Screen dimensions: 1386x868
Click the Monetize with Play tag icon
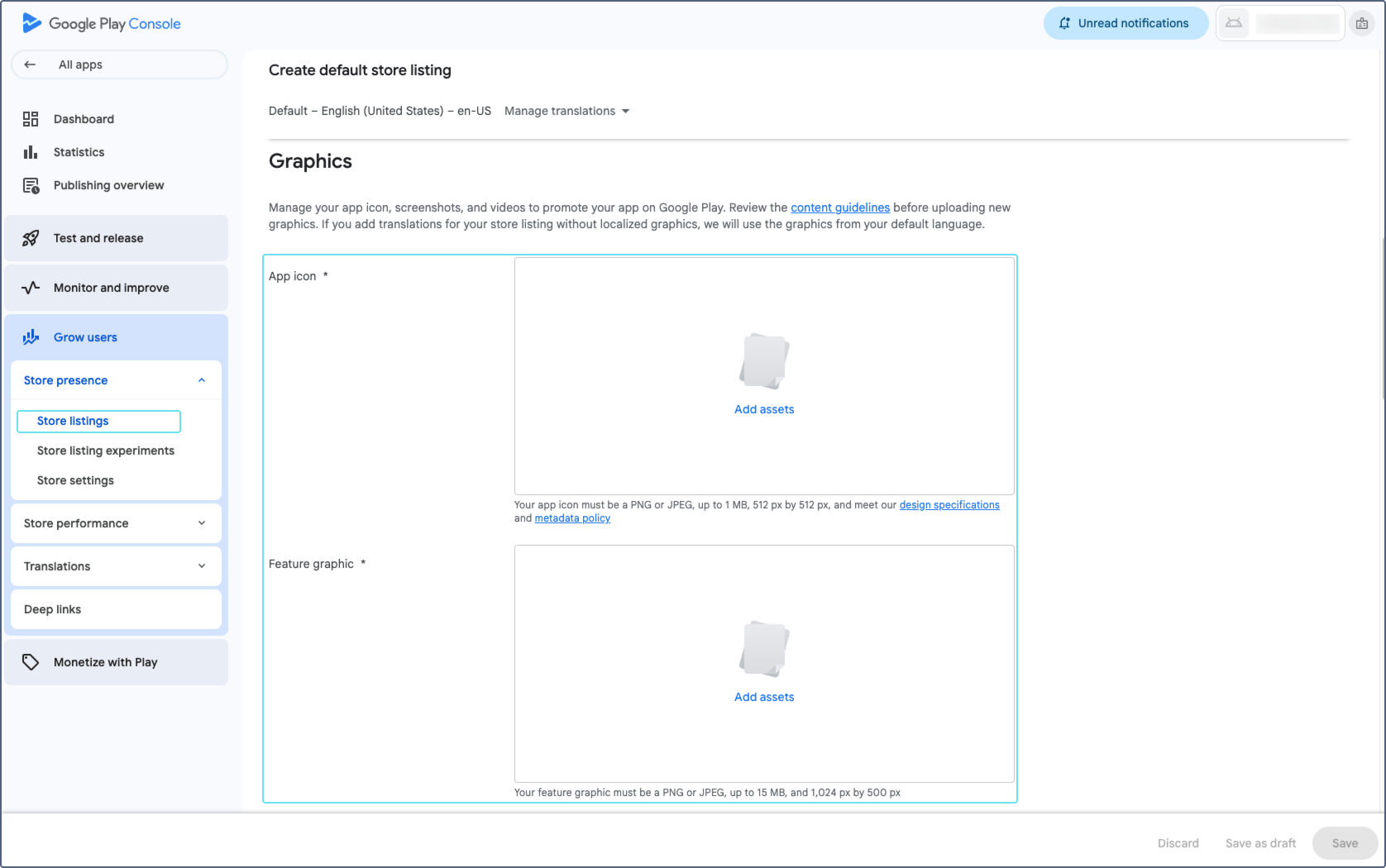[31, 662]
